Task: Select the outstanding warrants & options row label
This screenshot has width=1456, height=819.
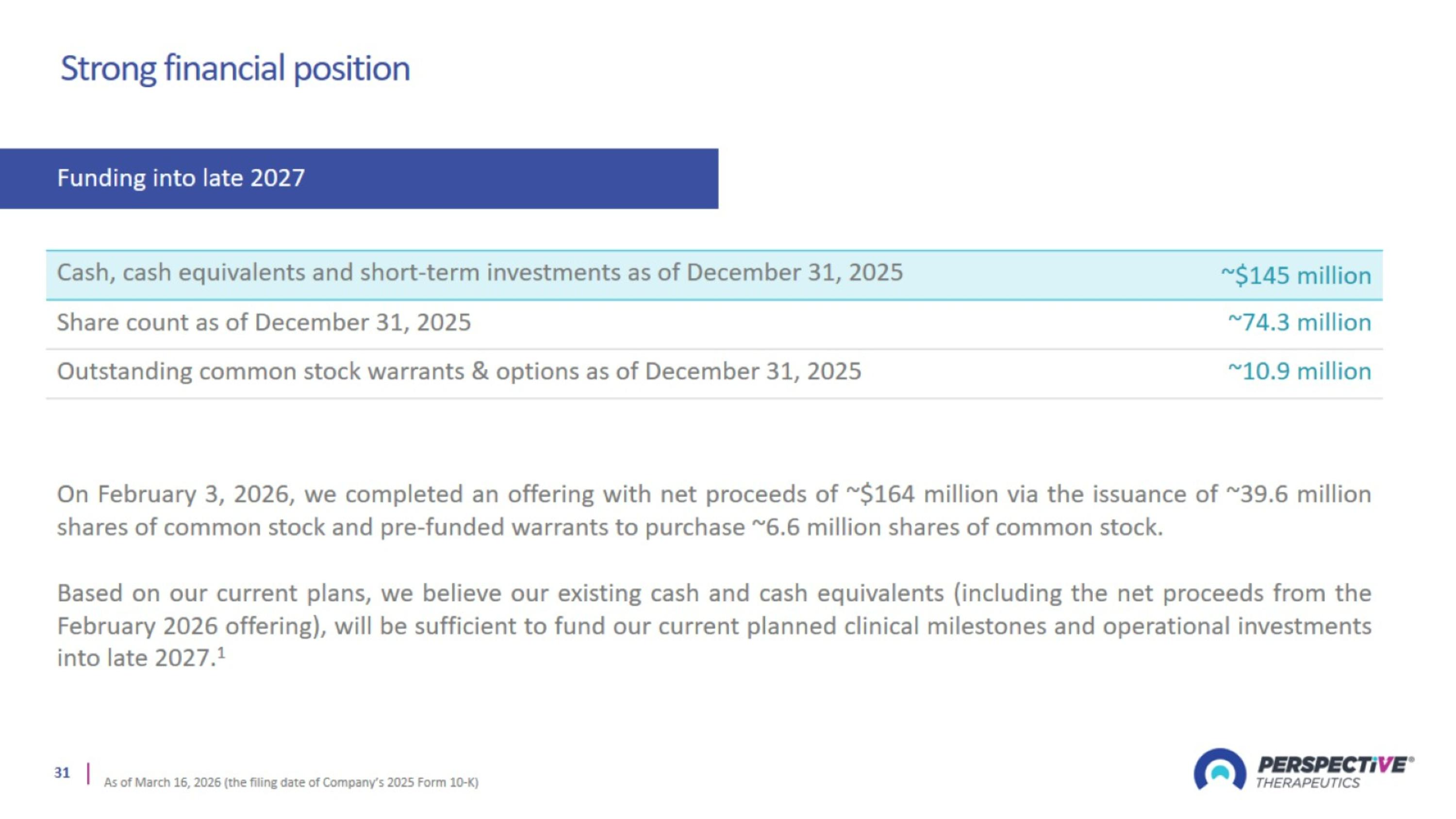Action: click(458, 371)
